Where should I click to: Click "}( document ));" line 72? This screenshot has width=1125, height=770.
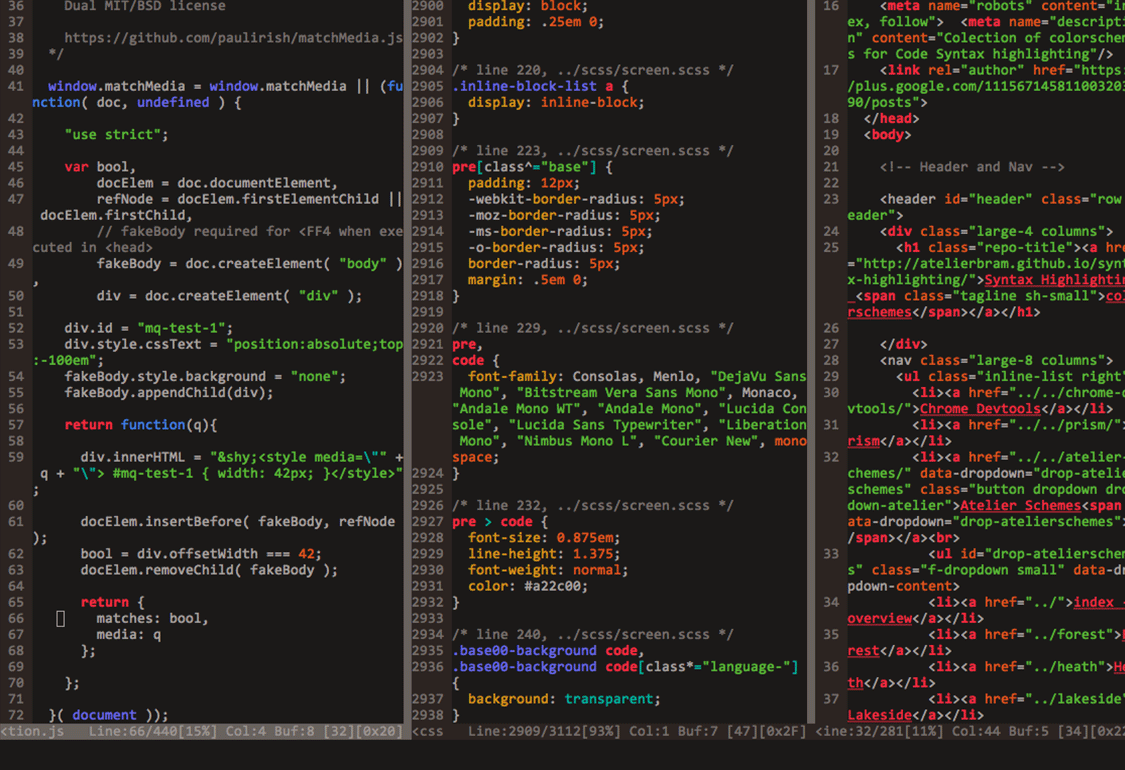click(x=108, y=715)
